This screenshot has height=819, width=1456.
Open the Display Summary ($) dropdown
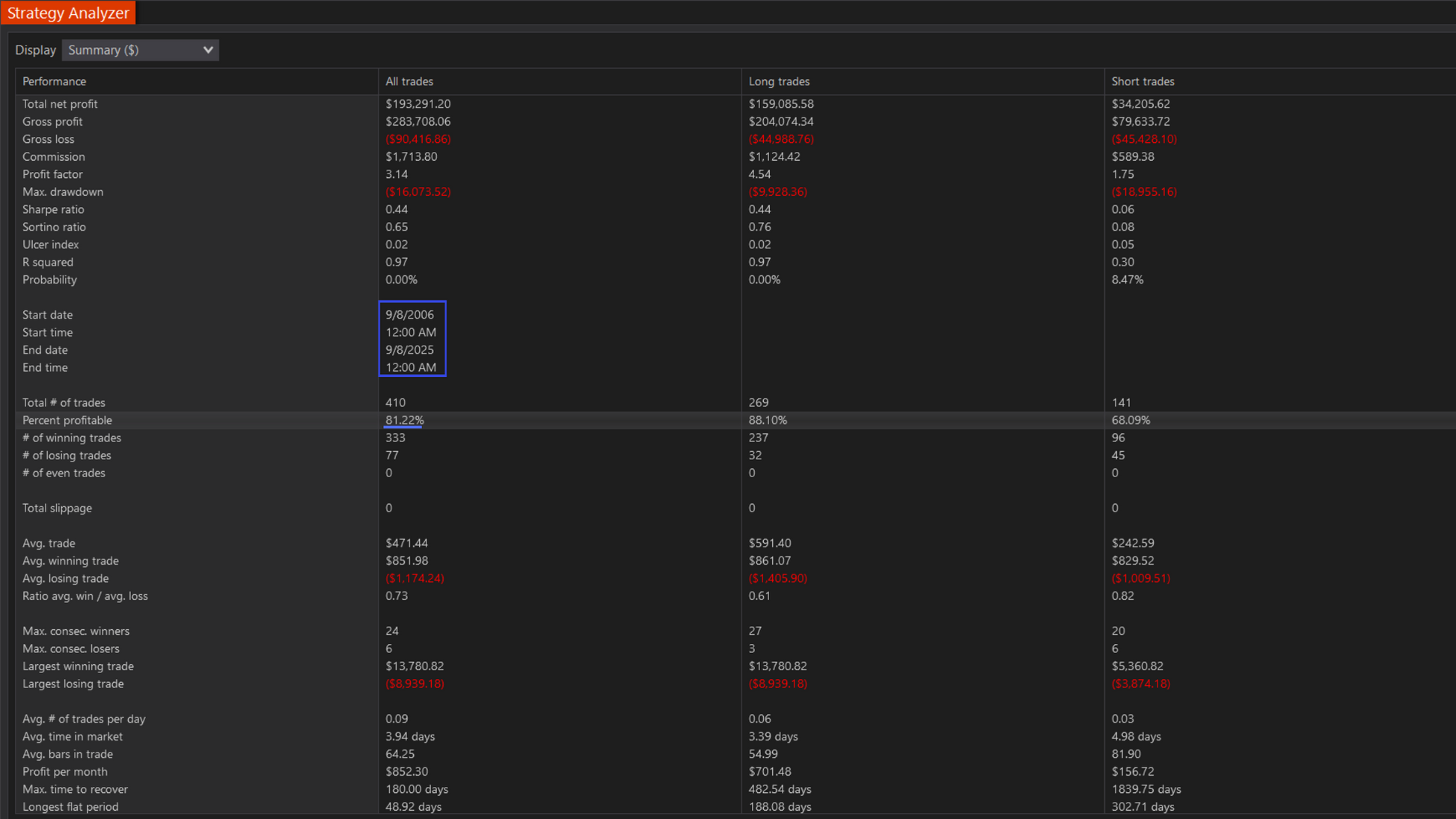[x=139, y=50]
